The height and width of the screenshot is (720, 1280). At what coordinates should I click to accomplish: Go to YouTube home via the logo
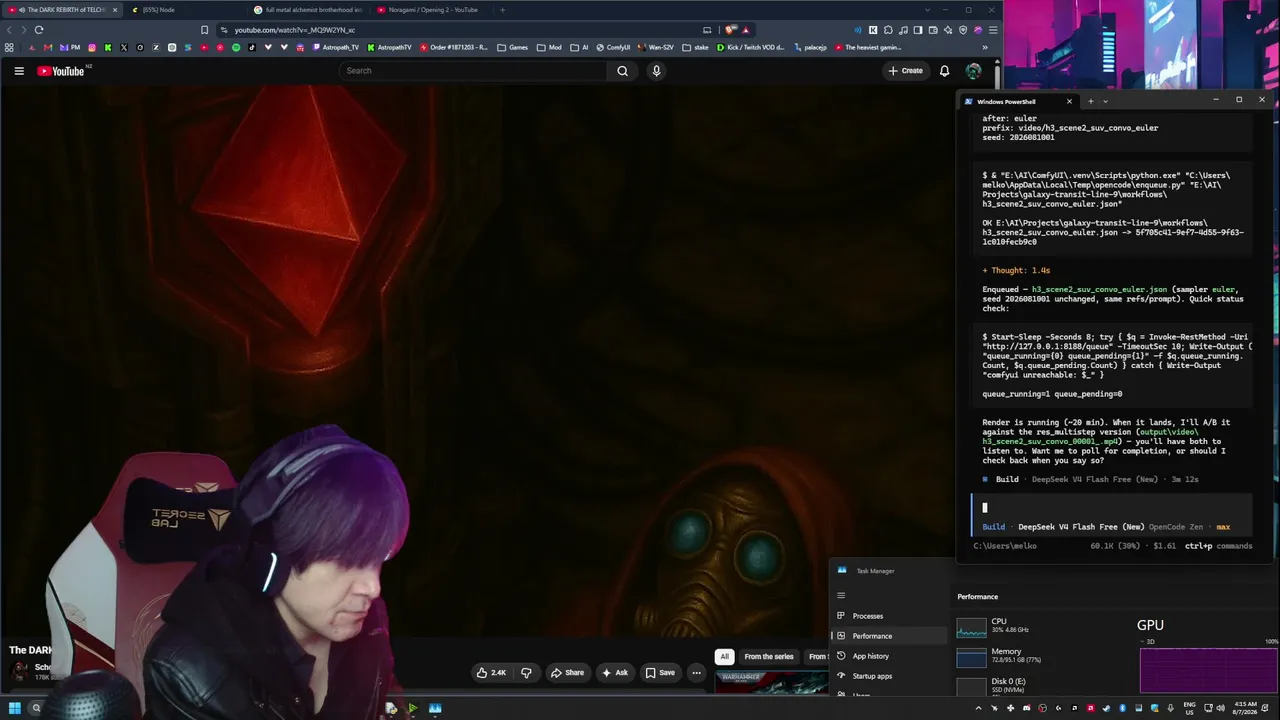(x=62, y=71)
